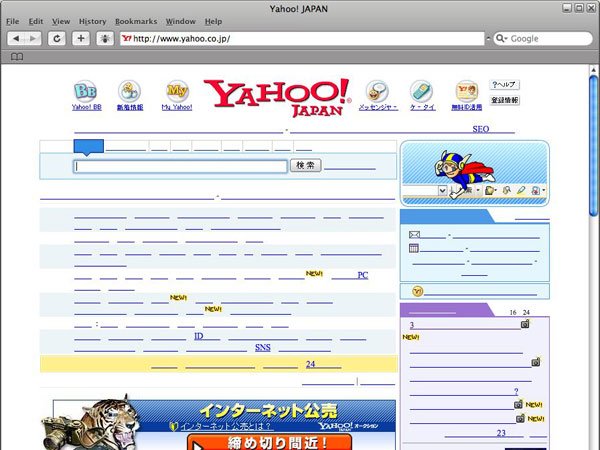Click the 無料ID活用 ID card icon
The width and height of the screenshot is (600, 450).
(x=466, y=91)
